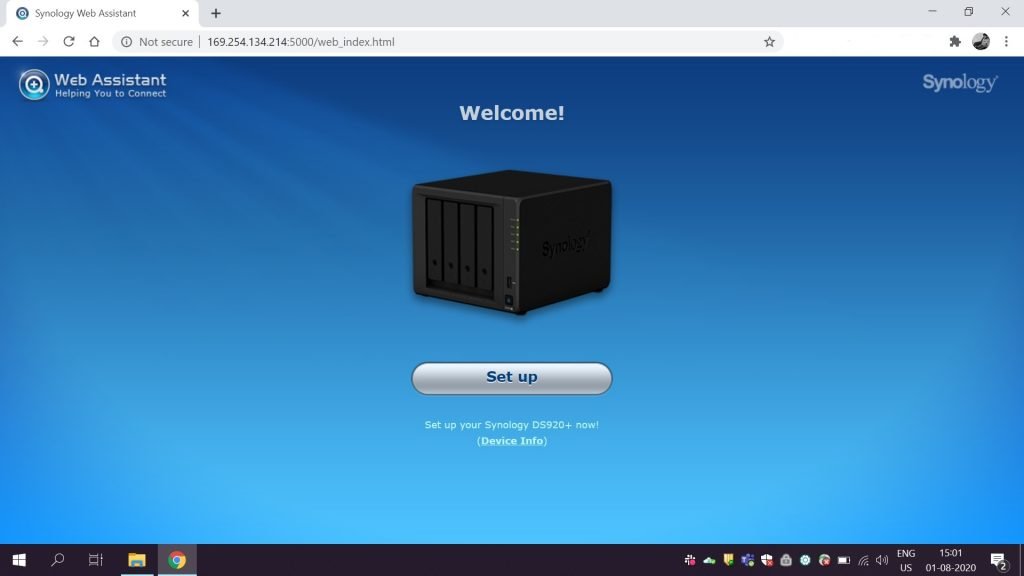Viewport: 1024px width, 576px height.
Task: Open the Slack tray icon
Action: (690, 560)
